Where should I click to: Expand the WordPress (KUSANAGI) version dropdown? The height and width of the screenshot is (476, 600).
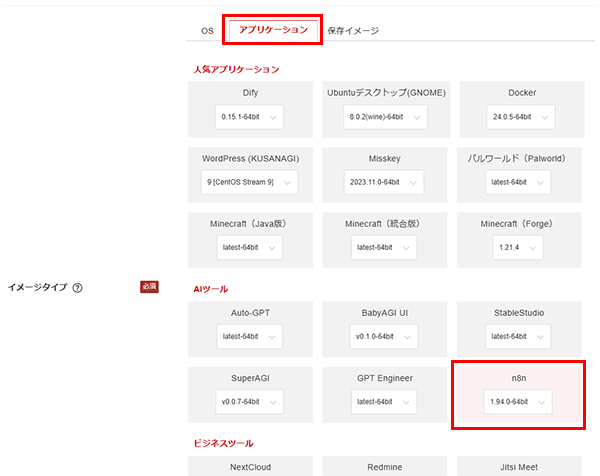pos(249,182)
